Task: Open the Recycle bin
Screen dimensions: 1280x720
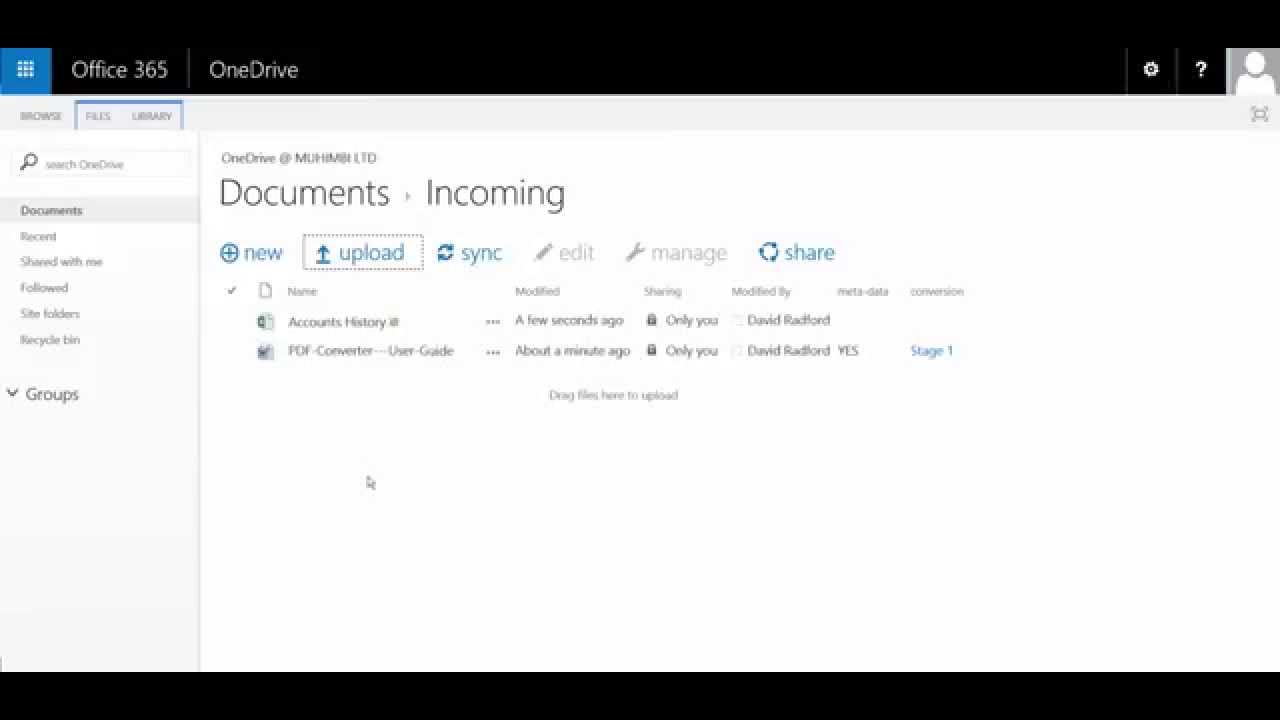Action: pyautogui.click(x=50, y=340)
